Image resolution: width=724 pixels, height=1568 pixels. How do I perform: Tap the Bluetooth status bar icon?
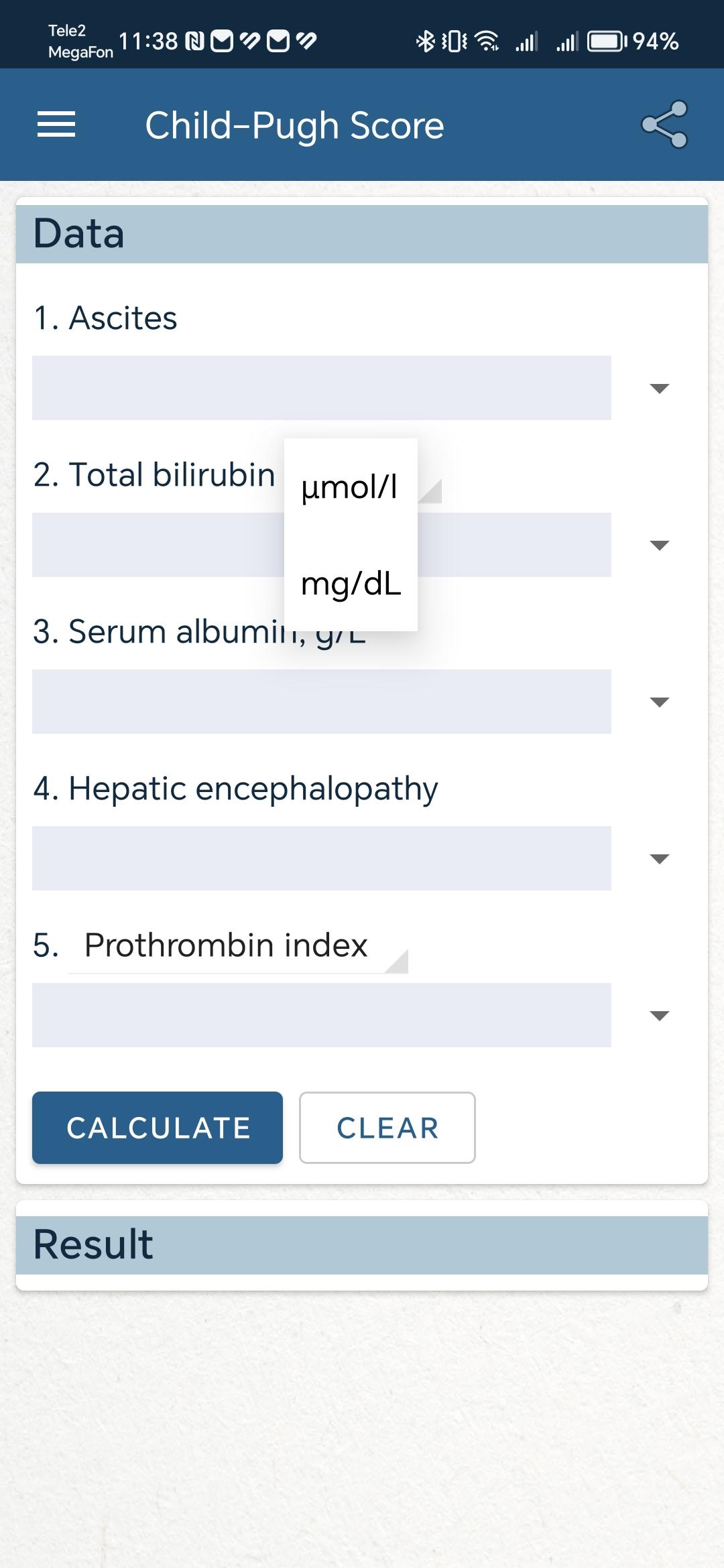coord(425,42)
